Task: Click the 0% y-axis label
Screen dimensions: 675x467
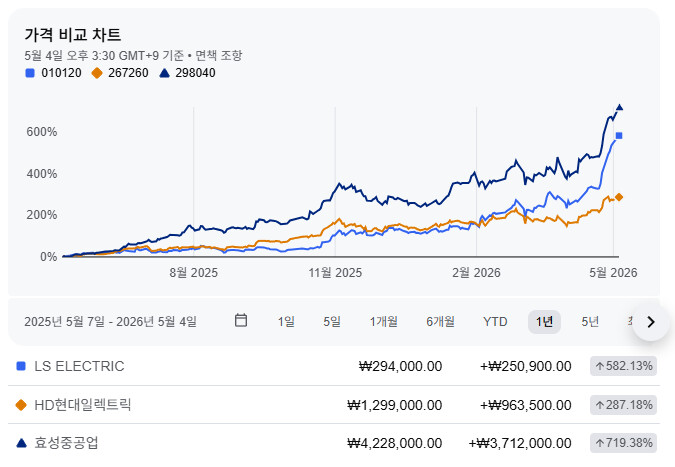Action: tap(49, 257)
